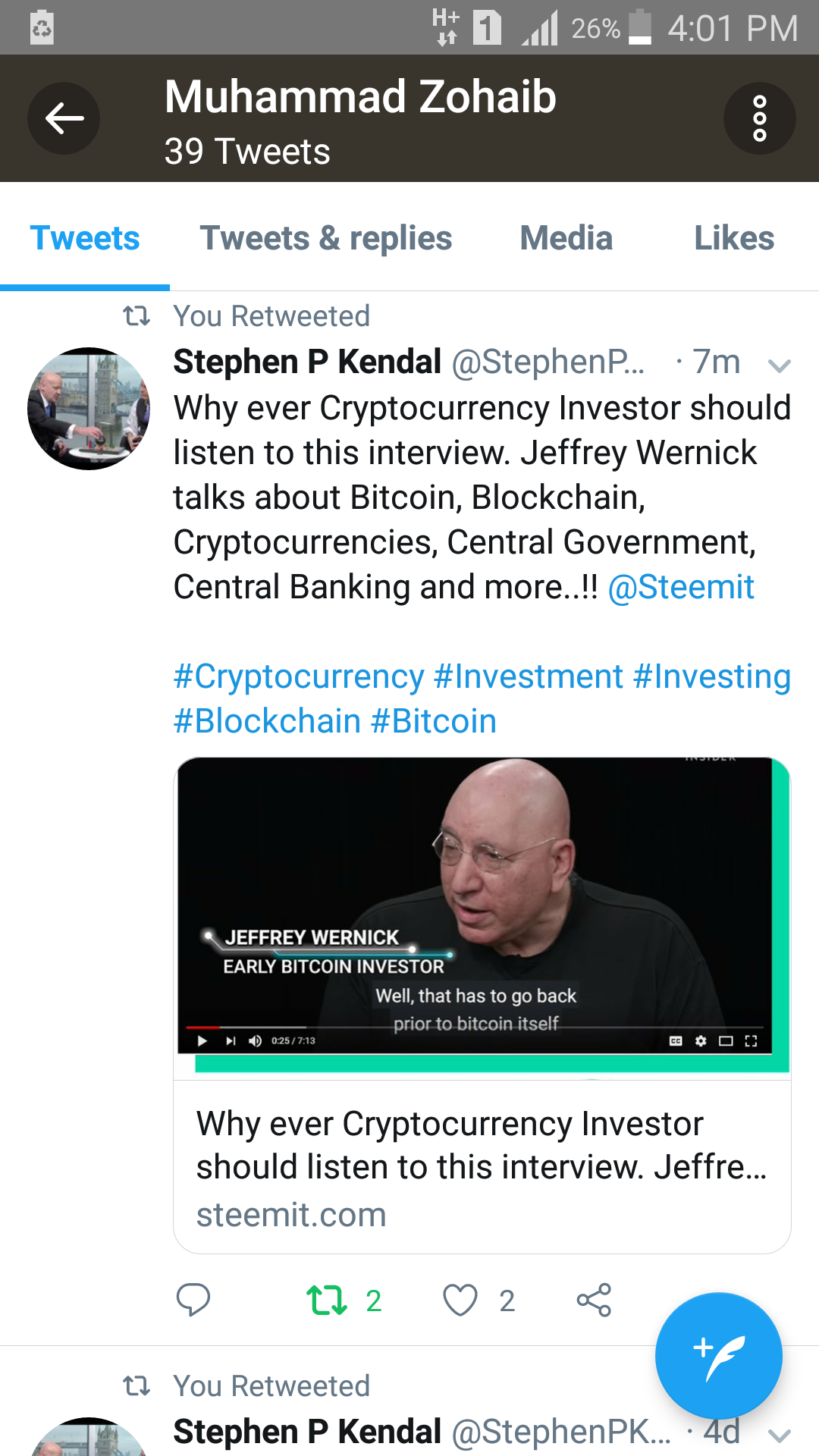Viewport: 819px width, 1456px height.
Task: Open the #Bitcoin hashtag
Action: click(x=434, y=721)
